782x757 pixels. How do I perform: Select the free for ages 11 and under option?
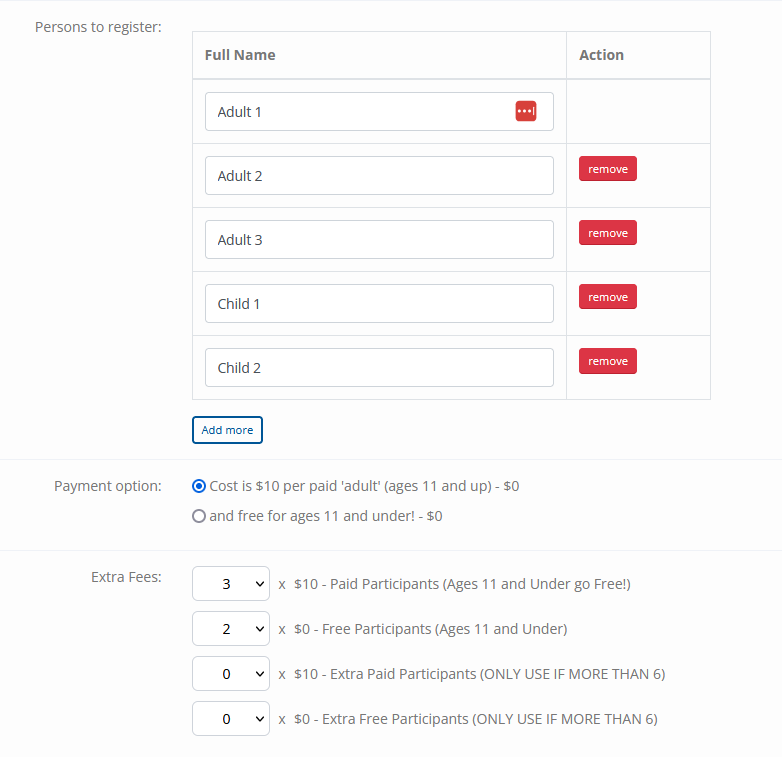[199, 517]
